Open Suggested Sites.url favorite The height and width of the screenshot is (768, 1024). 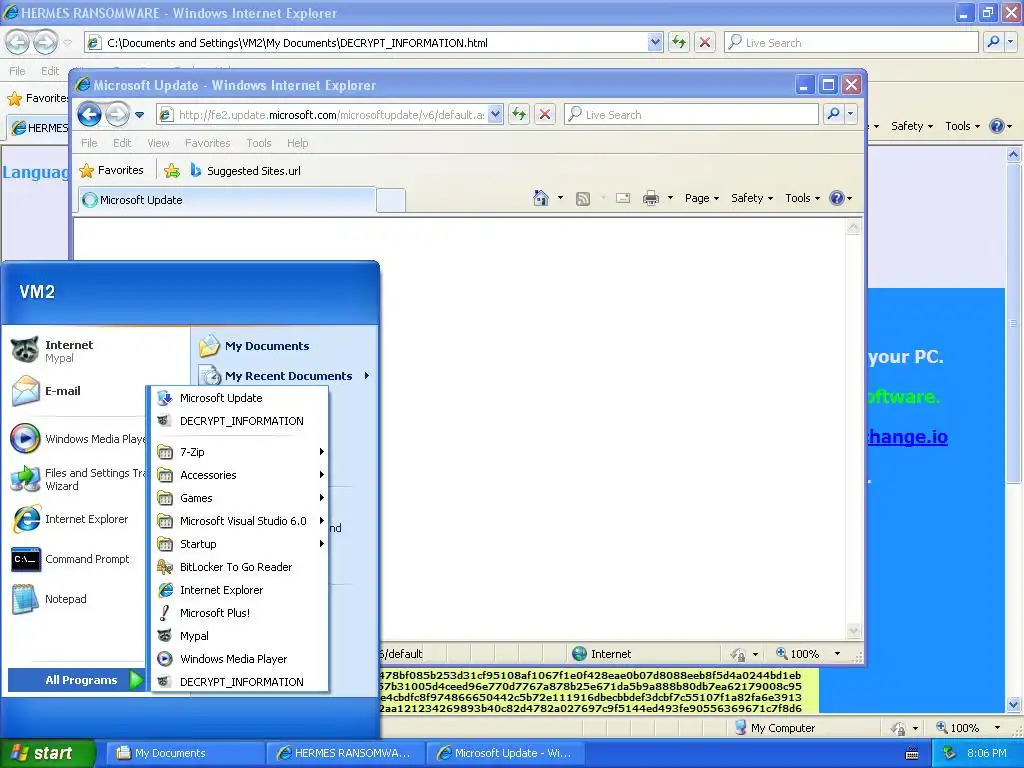246,170
